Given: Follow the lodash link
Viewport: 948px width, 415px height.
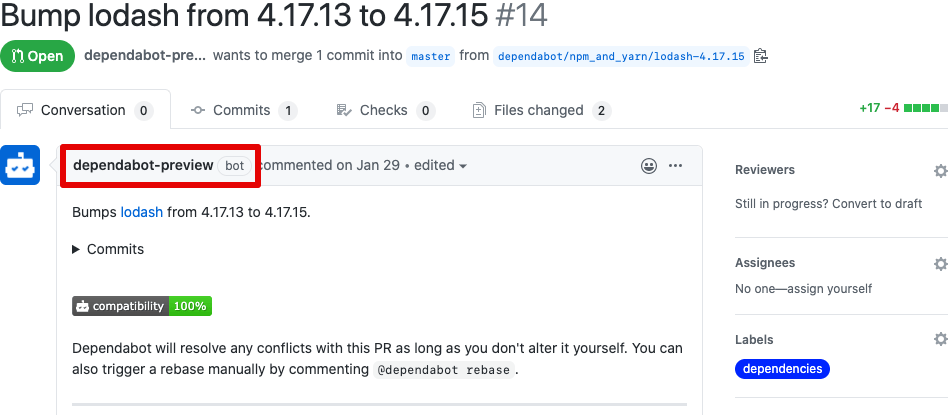Looking at the screenshot, I should 141,212.
